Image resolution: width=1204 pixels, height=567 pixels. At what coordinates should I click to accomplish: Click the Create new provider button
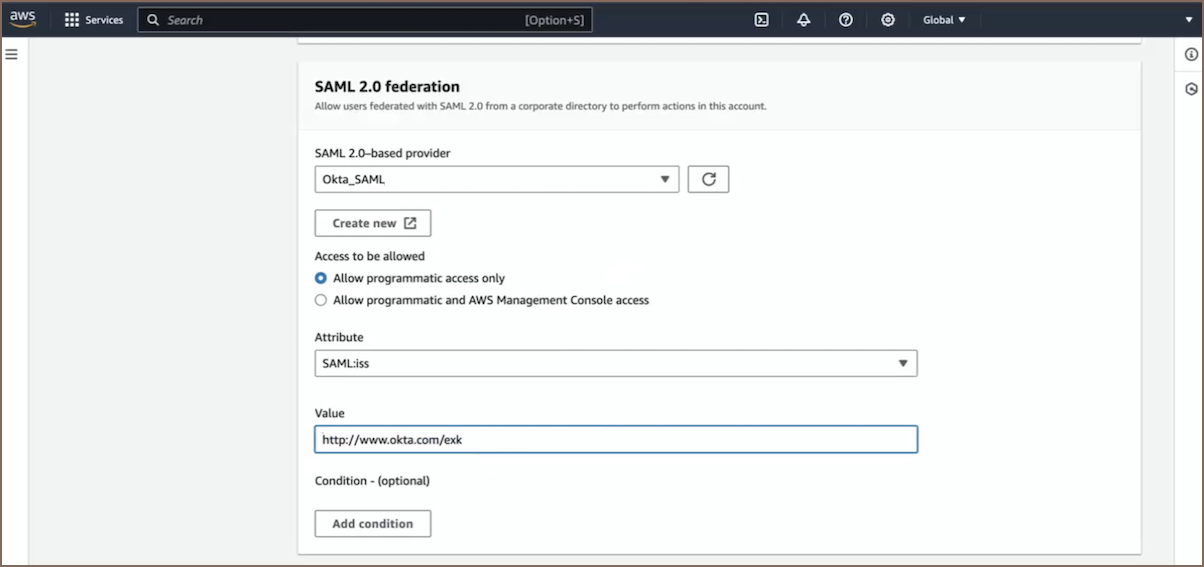[x=373, y=223]
